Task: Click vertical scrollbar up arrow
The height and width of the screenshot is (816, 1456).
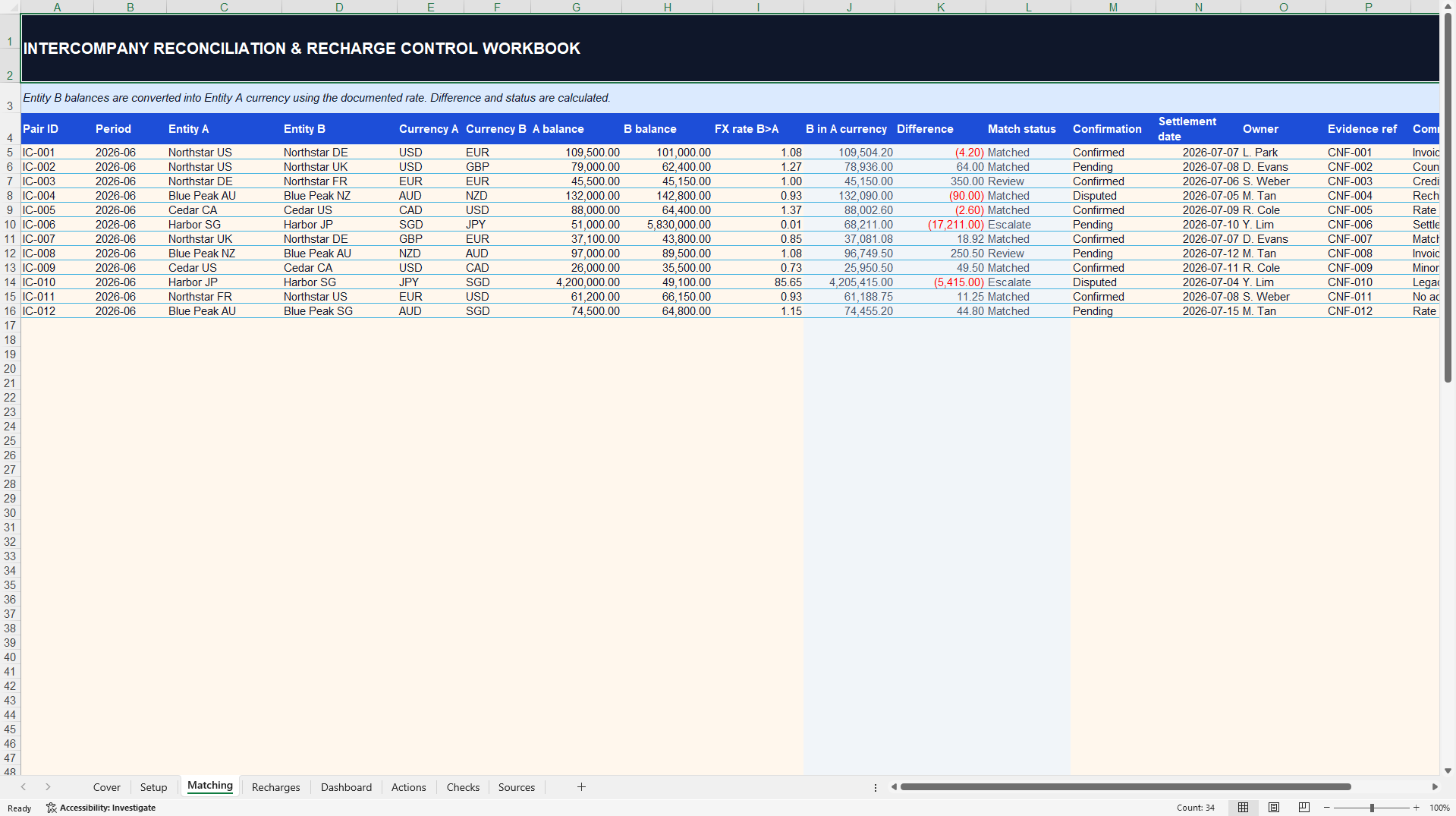Action: (x=1448, y=5)
